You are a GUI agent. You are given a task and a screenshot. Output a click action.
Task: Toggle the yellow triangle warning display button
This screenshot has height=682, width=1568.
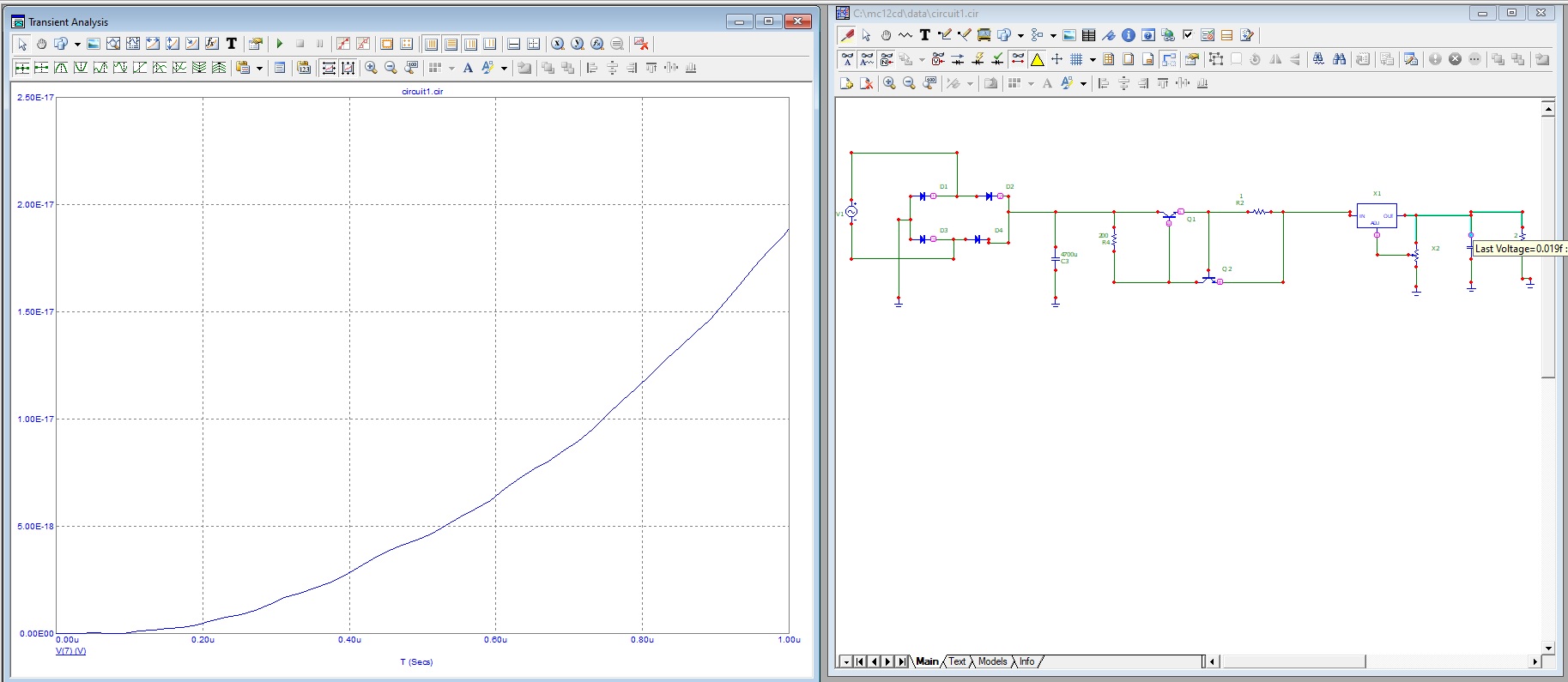(1037, 59)
